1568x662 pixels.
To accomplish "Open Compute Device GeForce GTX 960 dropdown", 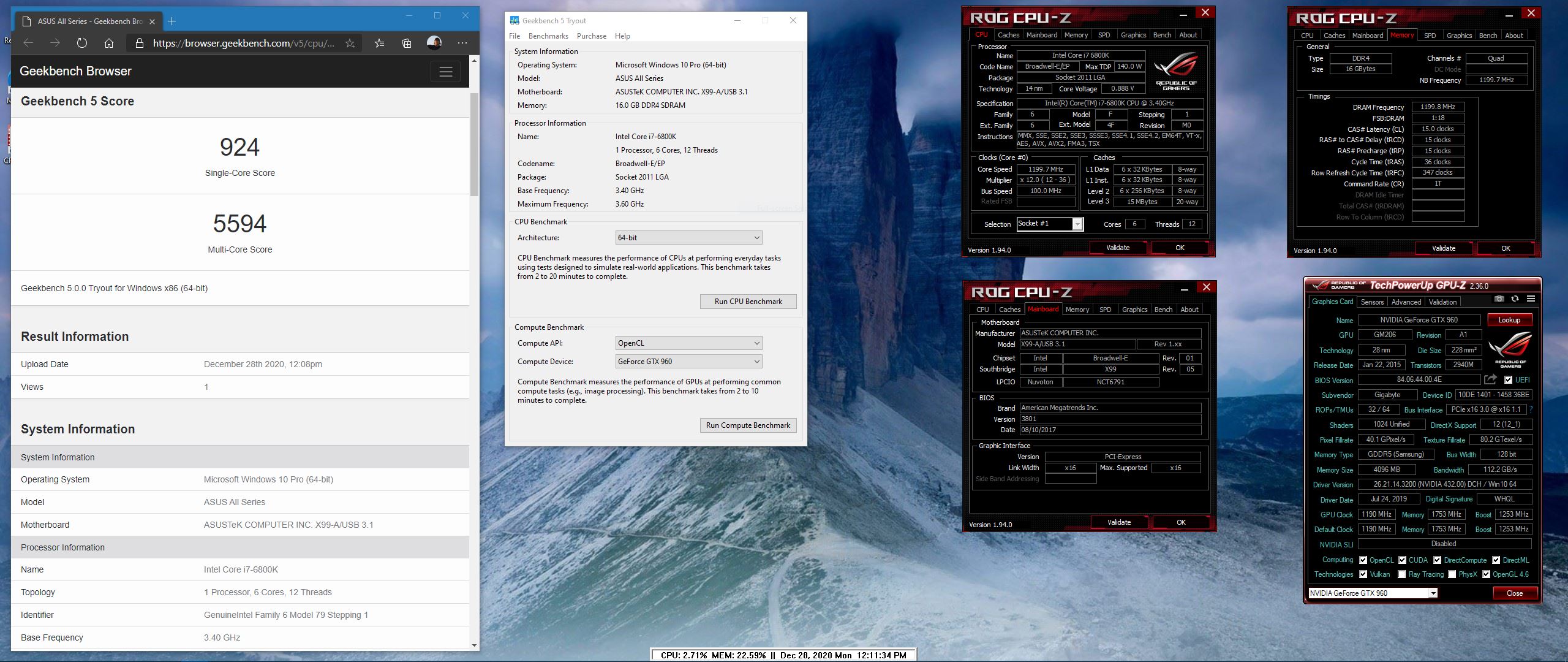I will (688, 362).
